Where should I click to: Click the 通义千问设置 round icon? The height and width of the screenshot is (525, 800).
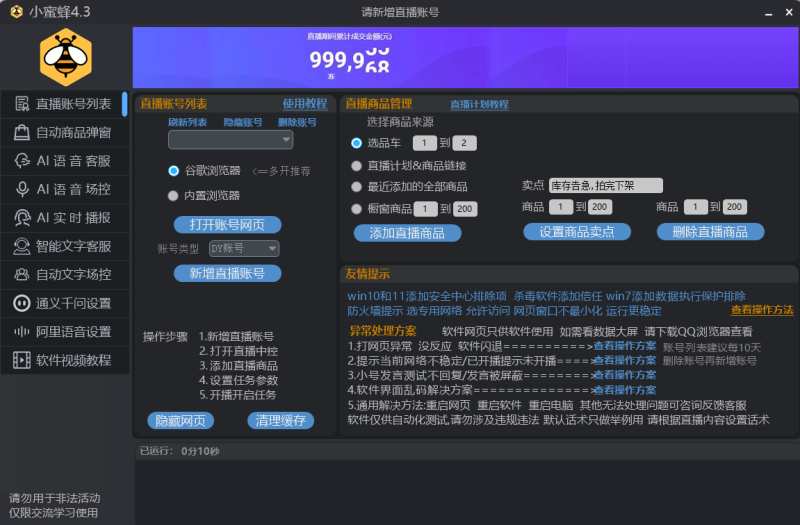click(21, 303)
